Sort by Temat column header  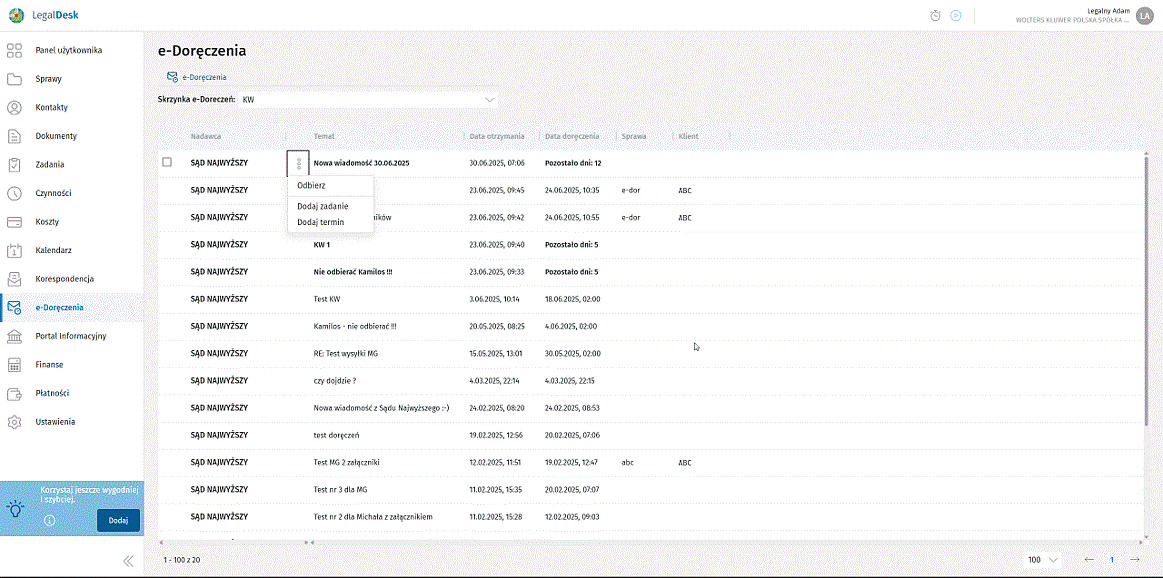(x=324, y=137)
